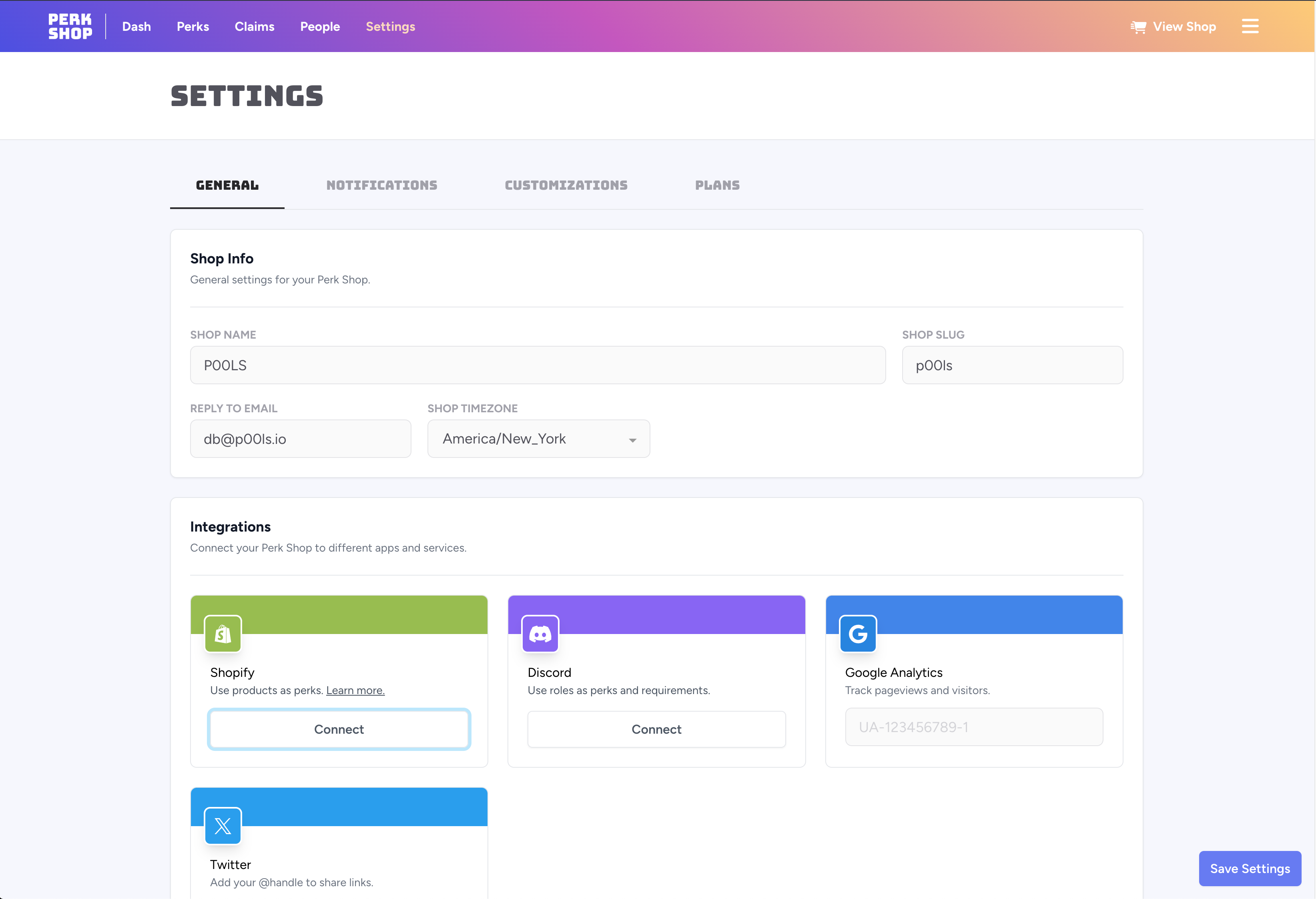The width and height of the screenshot is (1316, 899).
Task: Select Settings in the top navigation
Action: tap(391, 26)
